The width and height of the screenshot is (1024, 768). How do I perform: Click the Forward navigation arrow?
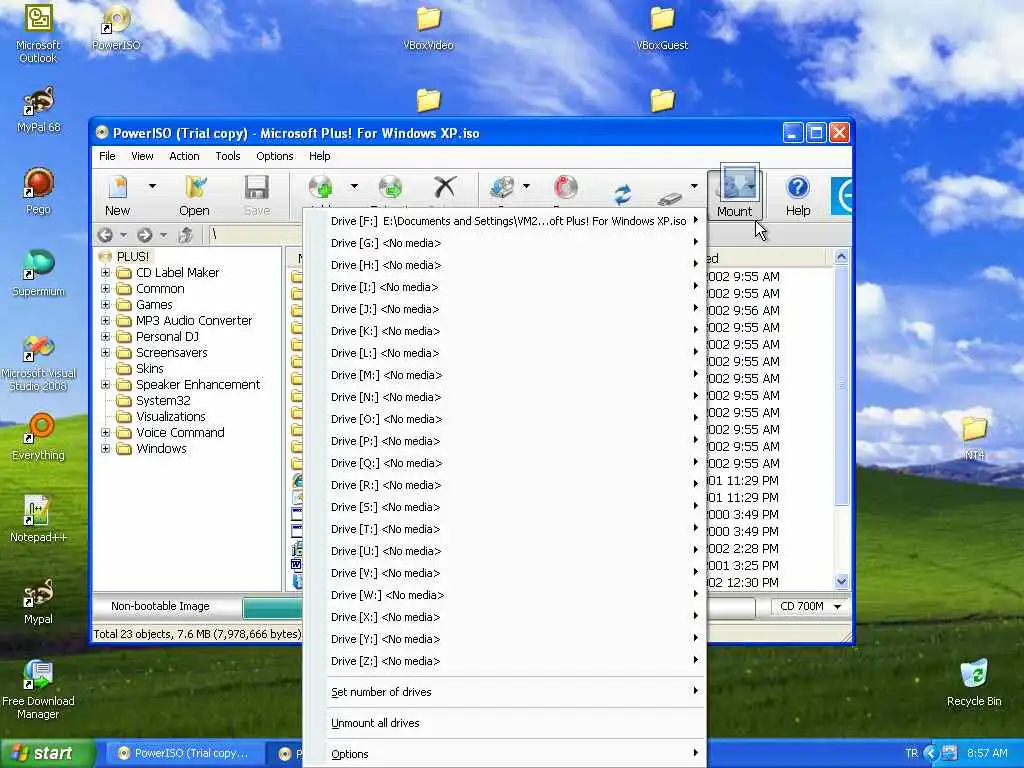point(145,234)
